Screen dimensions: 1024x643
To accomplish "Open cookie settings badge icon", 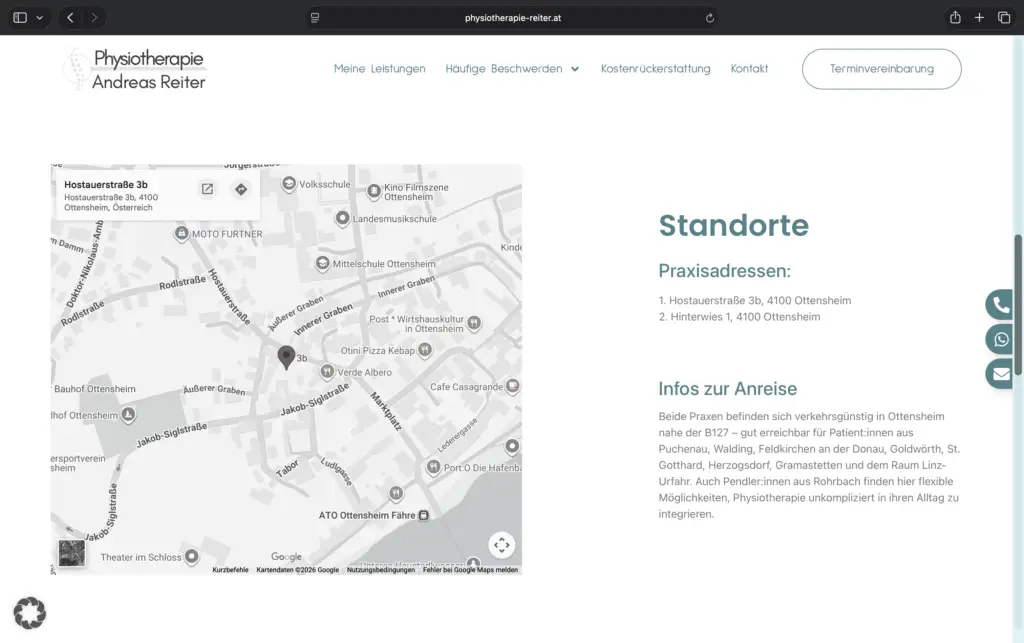I will tap(29, 613).
